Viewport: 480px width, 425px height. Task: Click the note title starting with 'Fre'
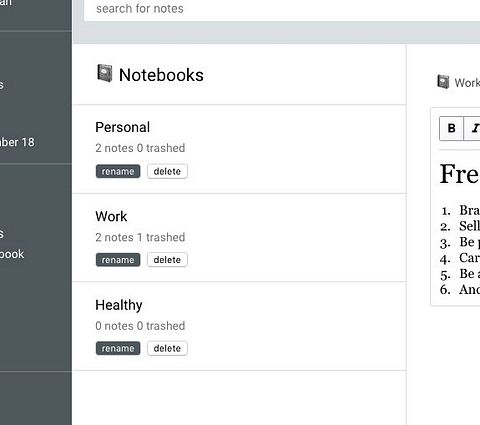(460, 174)
